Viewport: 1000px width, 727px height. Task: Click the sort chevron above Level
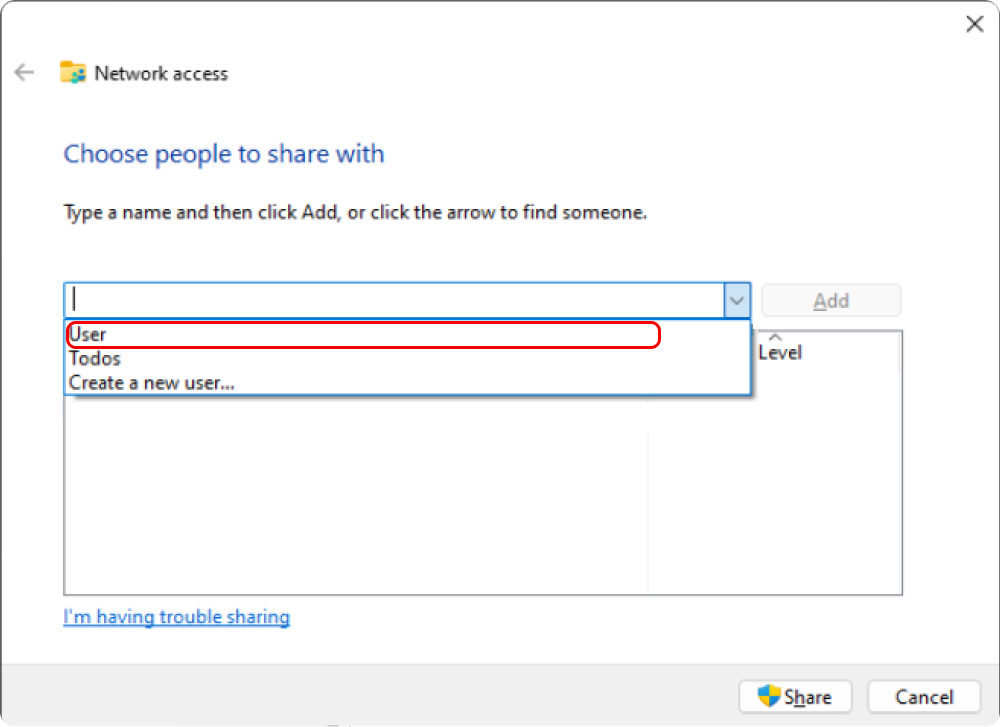pyautogui.click(x=775, y=337)
